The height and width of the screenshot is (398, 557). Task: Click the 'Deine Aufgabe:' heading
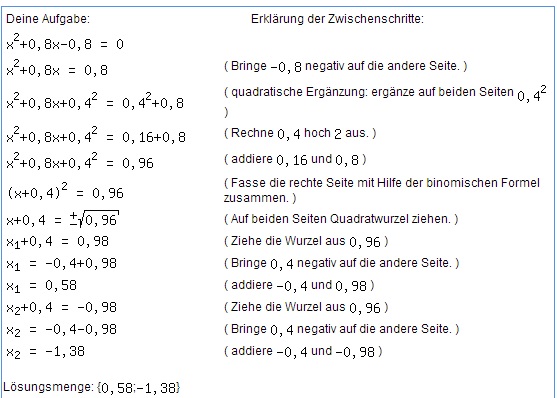coord(48,19)
